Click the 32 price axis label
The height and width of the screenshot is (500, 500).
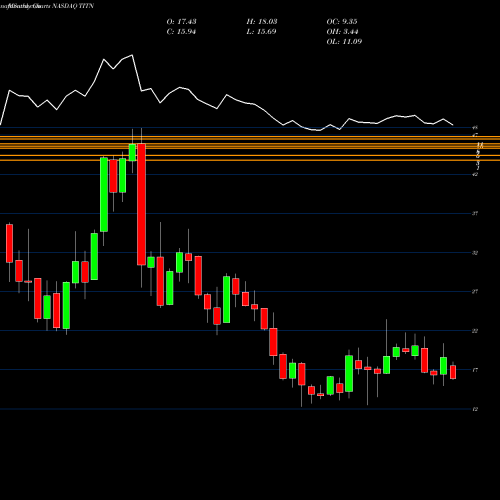[475, 253]
